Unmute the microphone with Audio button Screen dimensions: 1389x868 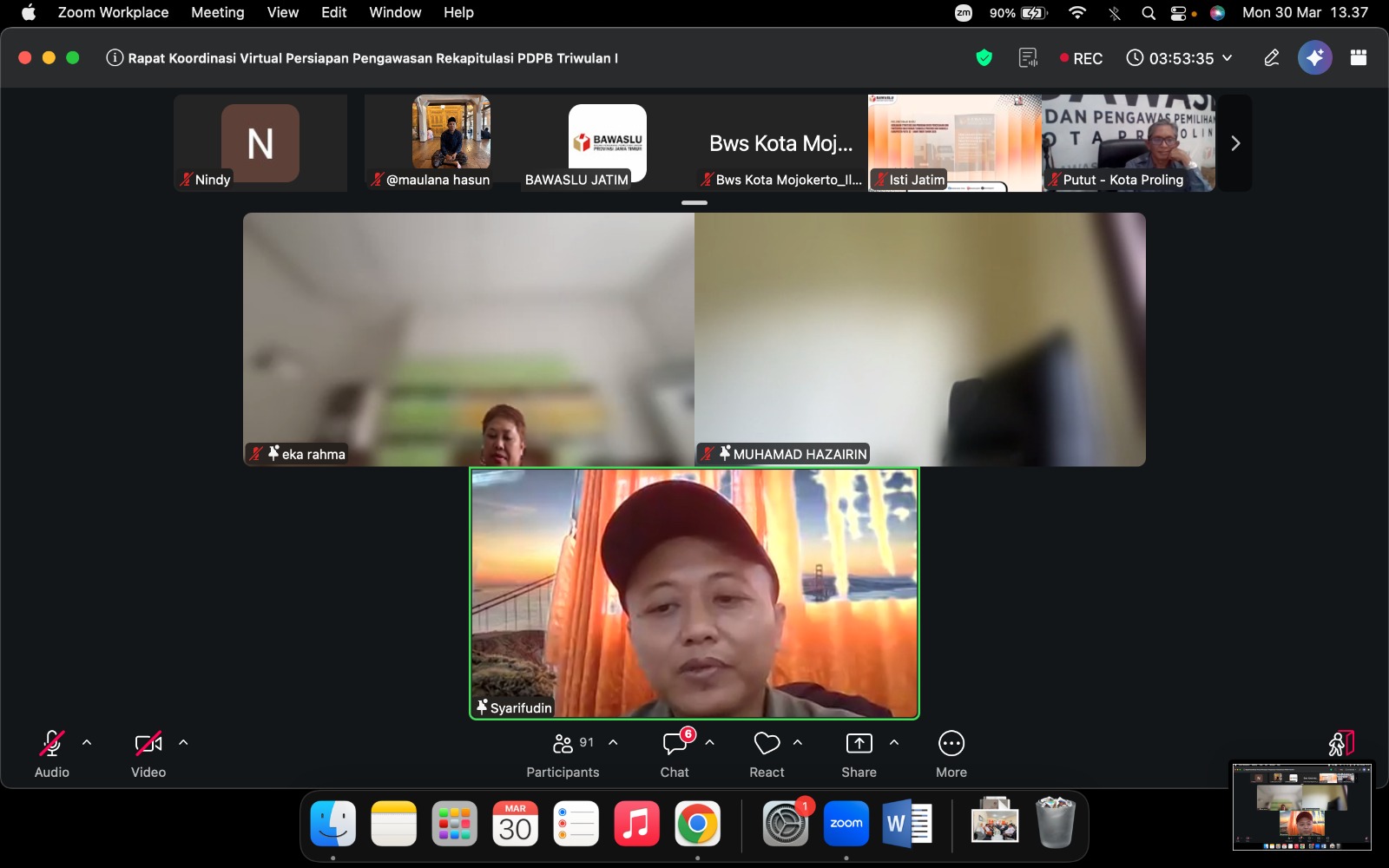(x=52, y=753)
